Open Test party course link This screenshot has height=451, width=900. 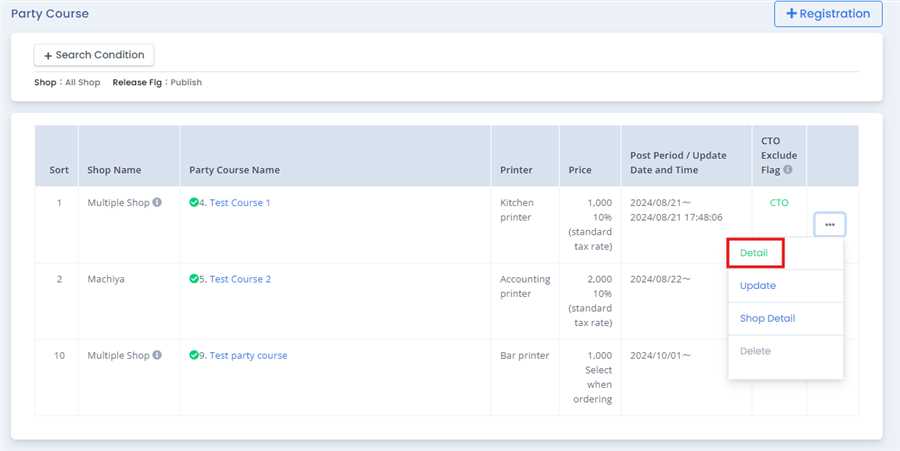[x=248, y=355]
